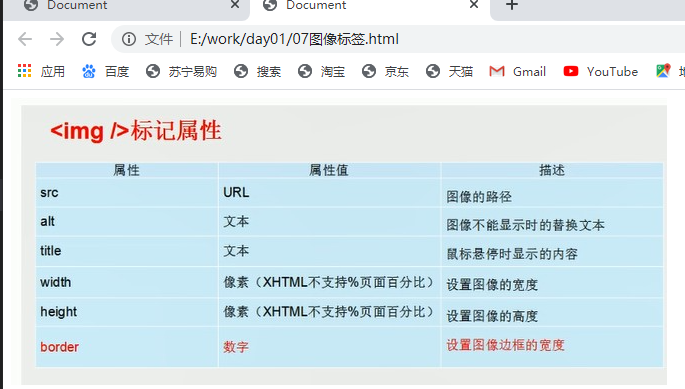The image size is (685, 389).
Task: Click the 描述 column header
Action: pyautogui.click(x=552, y=170)
